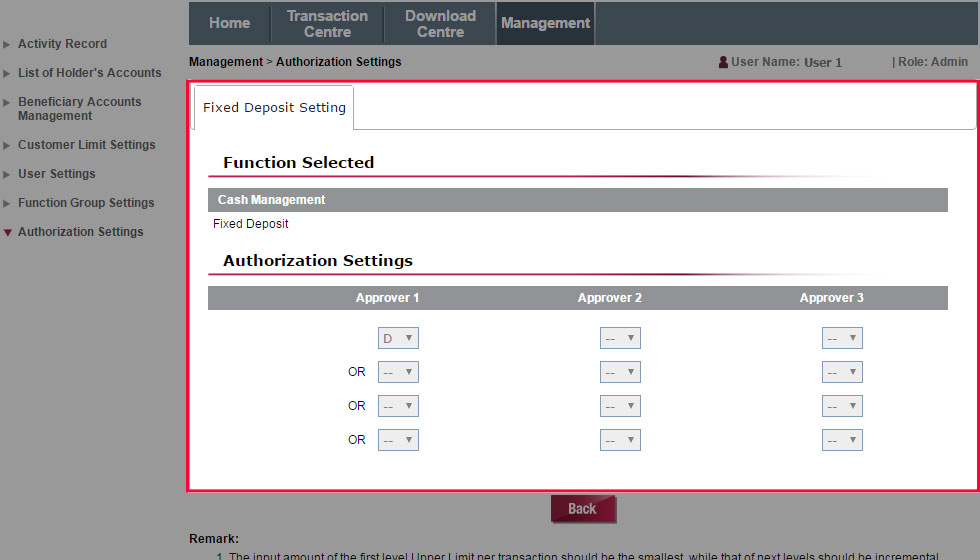Click the arrow beside User Settings

pyautogui.click(x=7, y=174)
